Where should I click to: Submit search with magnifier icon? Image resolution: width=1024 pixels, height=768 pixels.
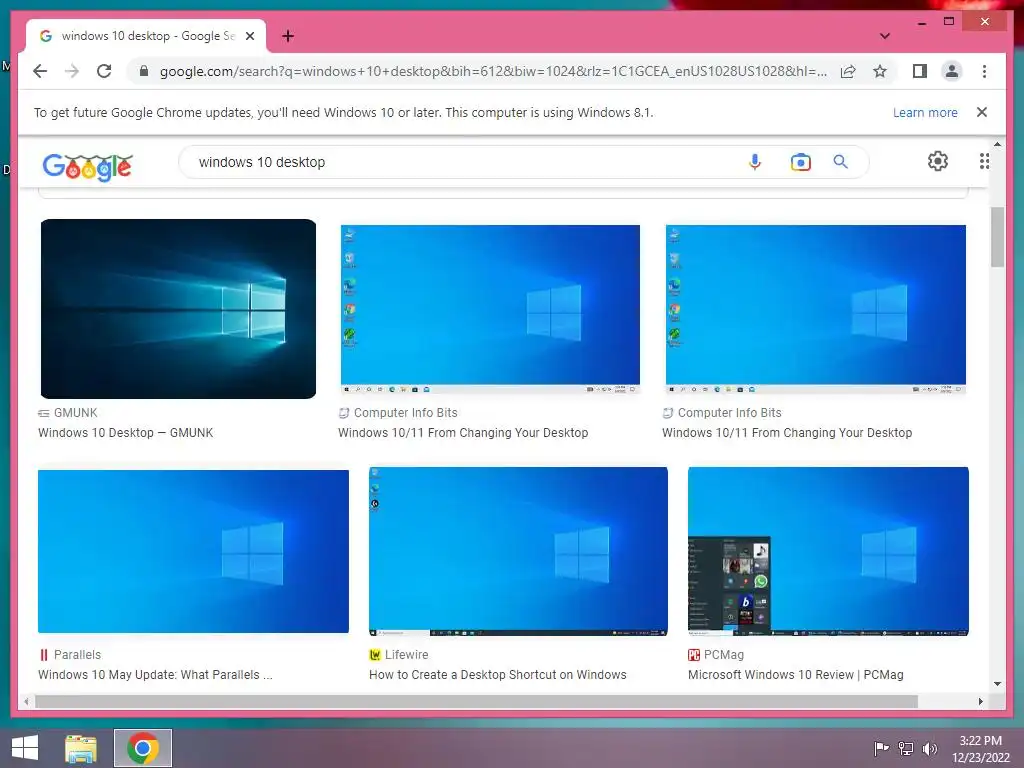840,161
